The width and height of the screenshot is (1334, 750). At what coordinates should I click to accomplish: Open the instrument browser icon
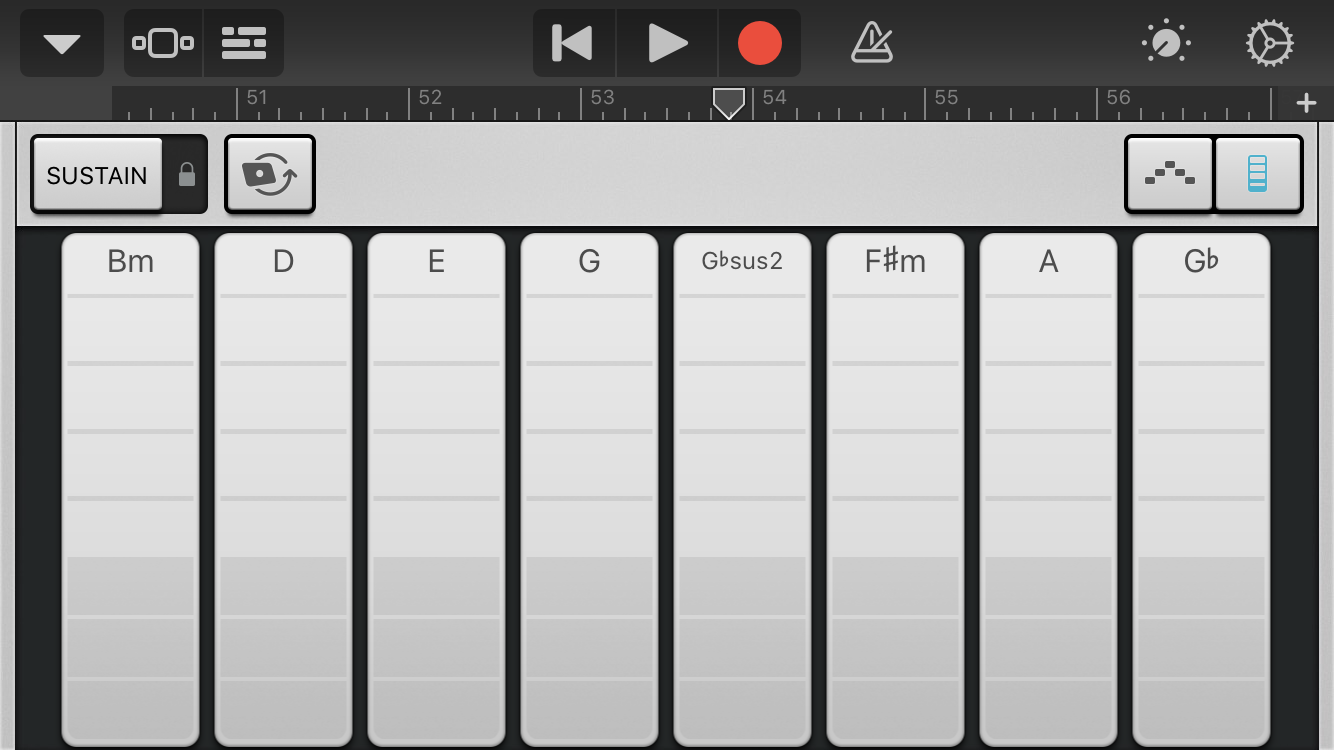point(163,44)
